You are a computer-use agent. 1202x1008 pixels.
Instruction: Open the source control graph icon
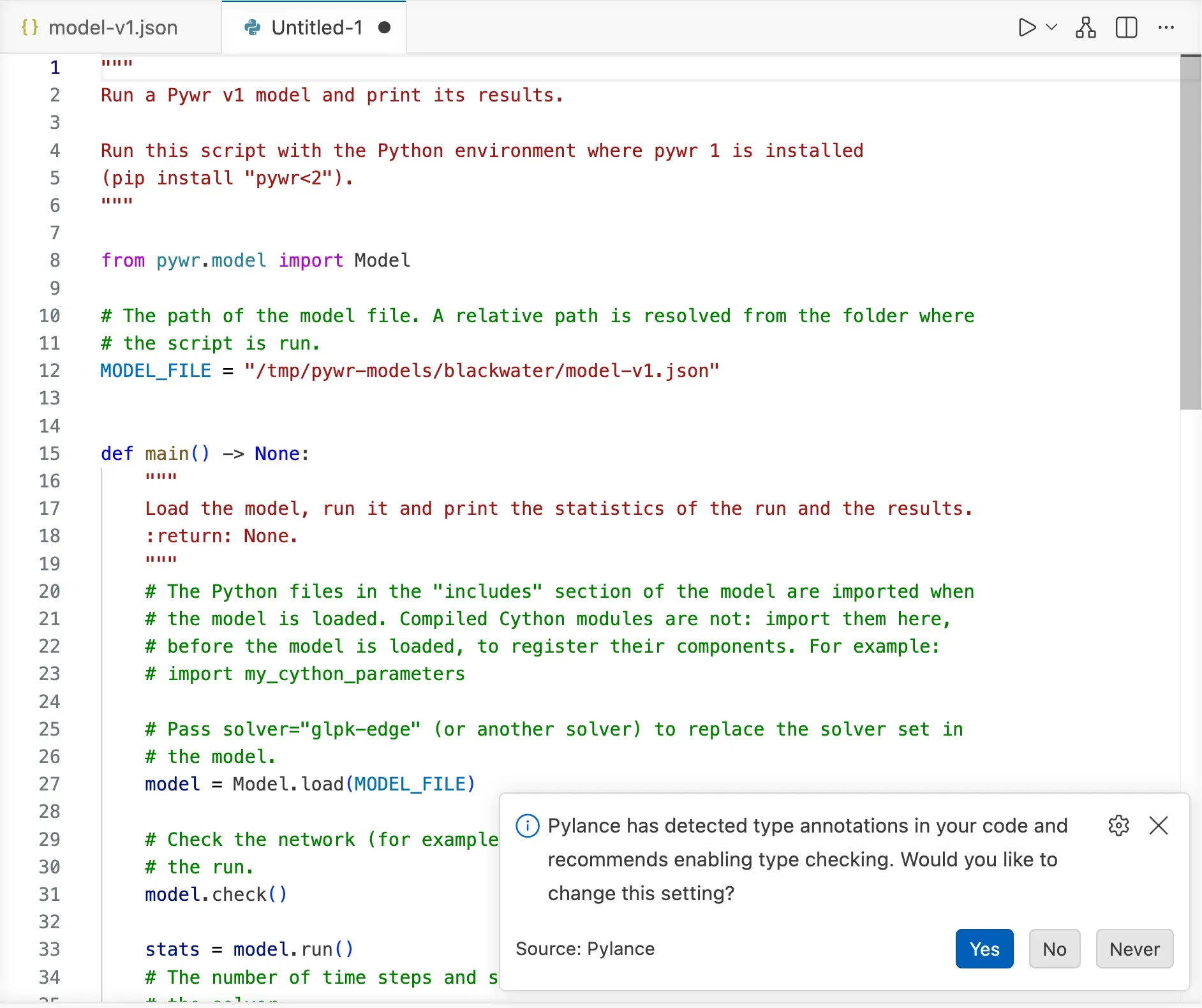[1086, 27]
